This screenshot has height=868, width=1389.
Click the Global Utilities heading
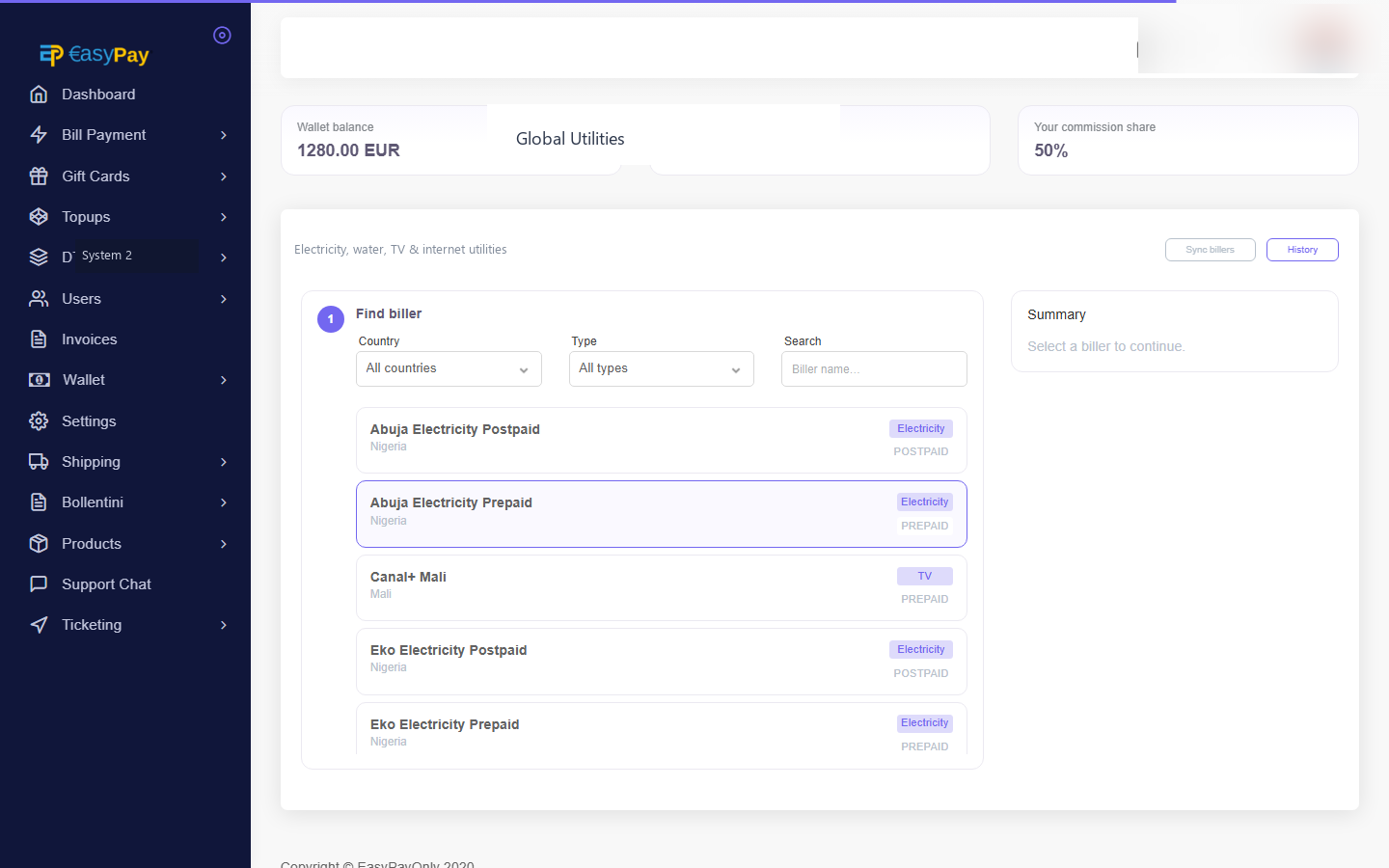pyautogui.click(x=570, y=139)
